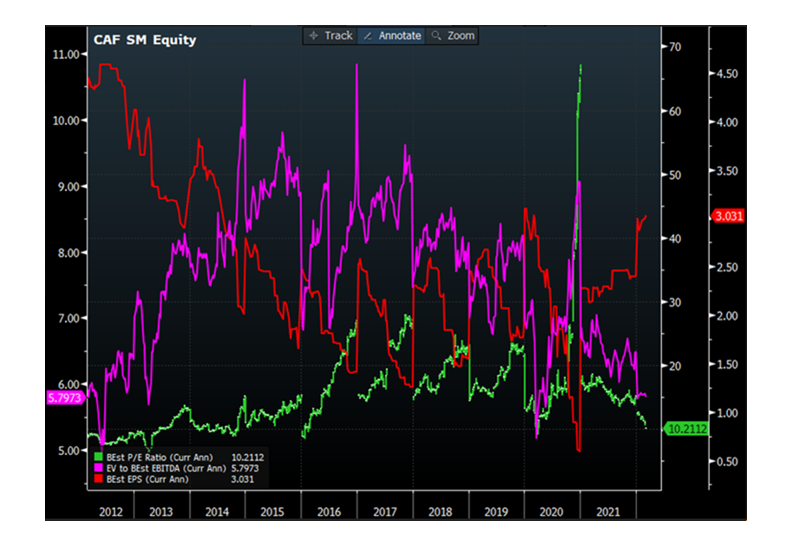Viewport: 801px width, 551px height.
Task: Click the 2016 label on the time axis
Action: point(329,510)
